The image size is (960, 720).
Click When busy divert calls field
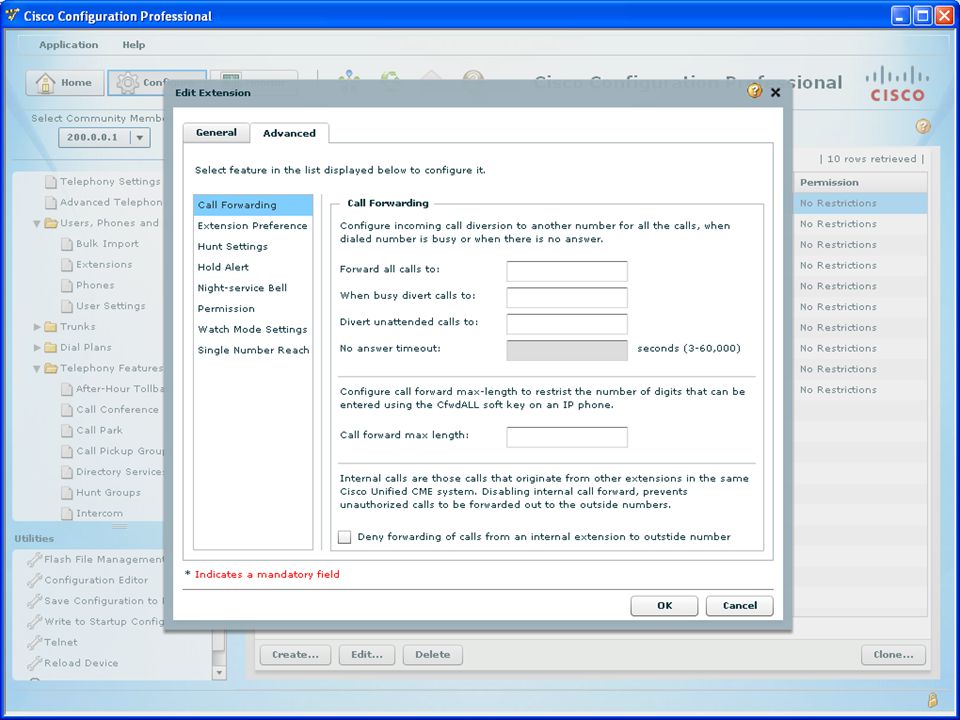[x=567, y=297]
